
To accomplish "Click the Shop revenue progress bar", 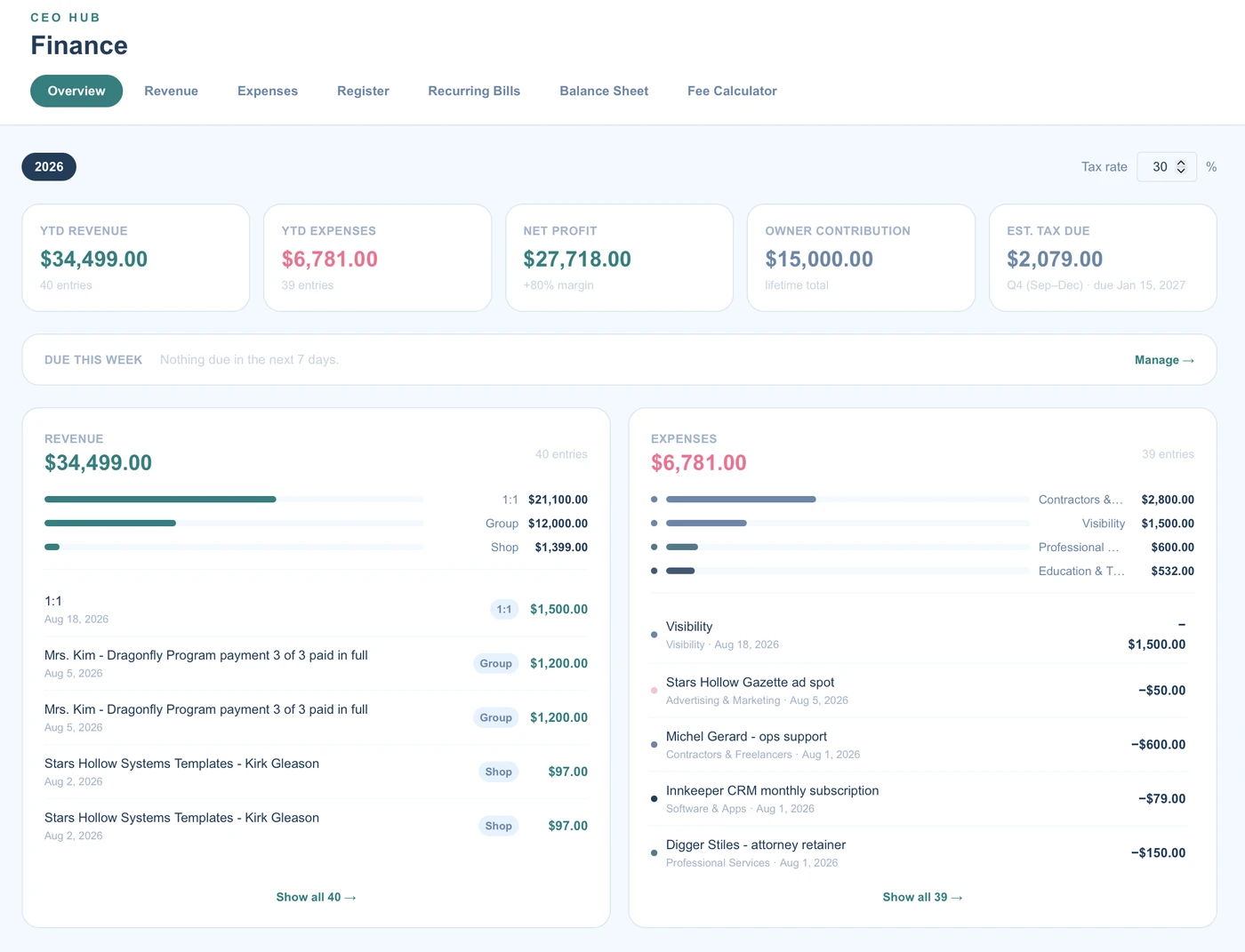I will click(x=234, y=548).
